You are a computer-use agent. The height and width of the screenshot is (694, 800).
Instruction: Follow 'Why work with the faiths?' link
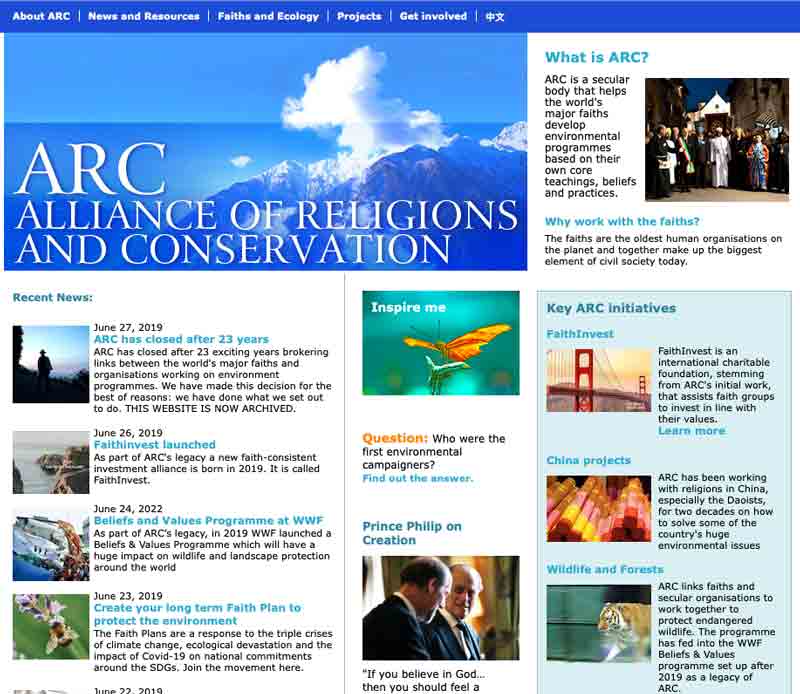pos(622,221)
